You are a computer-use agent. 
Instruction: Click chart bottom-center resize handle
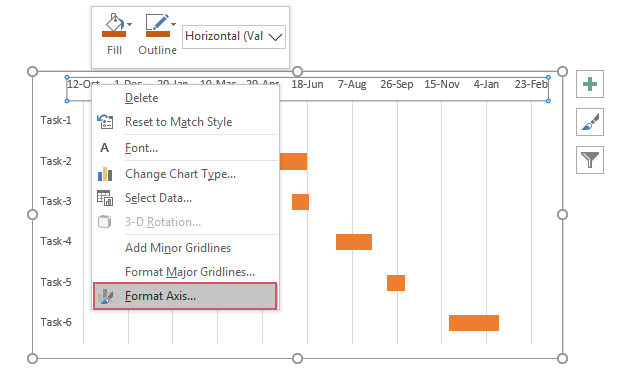tap(297, 359)
